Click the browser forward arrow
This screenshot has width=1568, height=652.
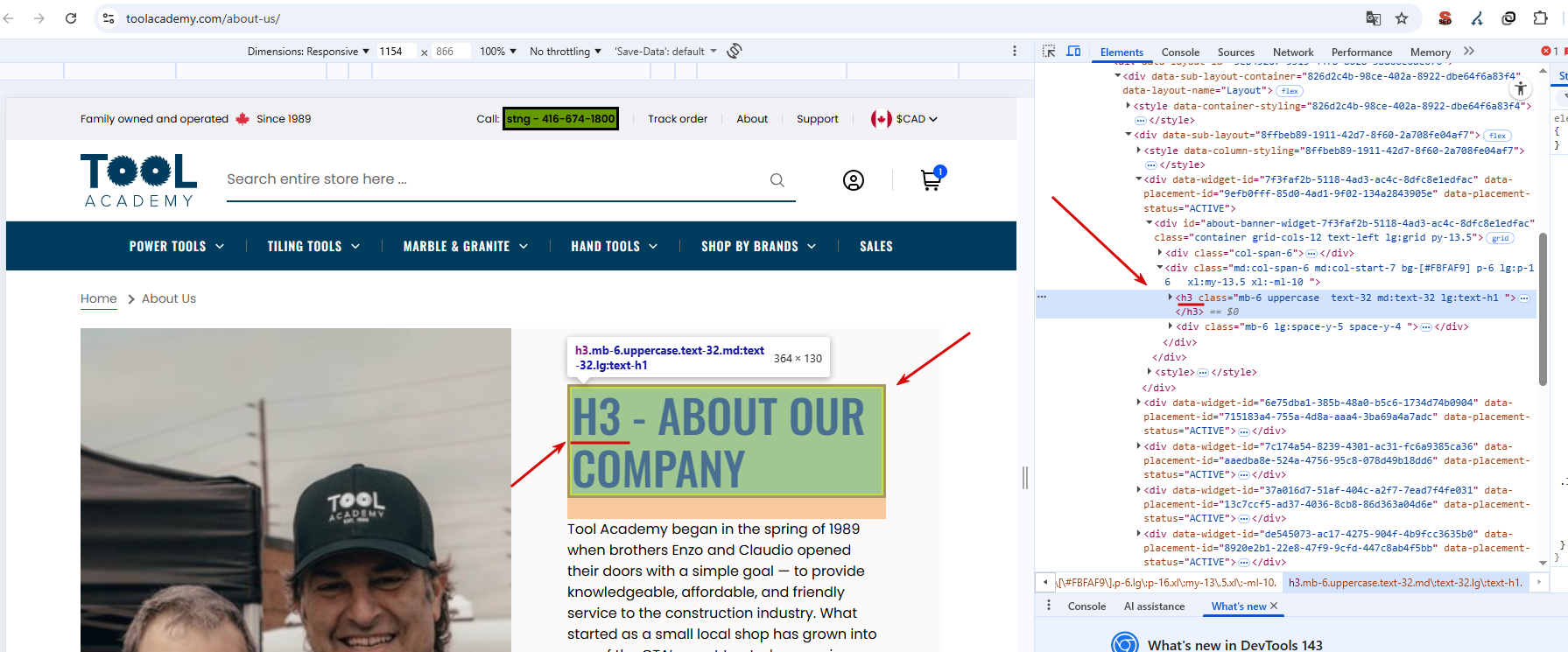click(39, 18)
